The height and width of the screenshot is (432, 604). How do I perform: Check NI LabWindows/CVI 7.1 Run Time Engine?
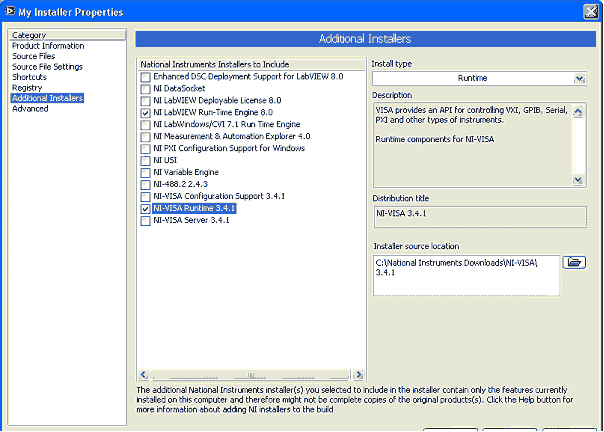[145, 125]
